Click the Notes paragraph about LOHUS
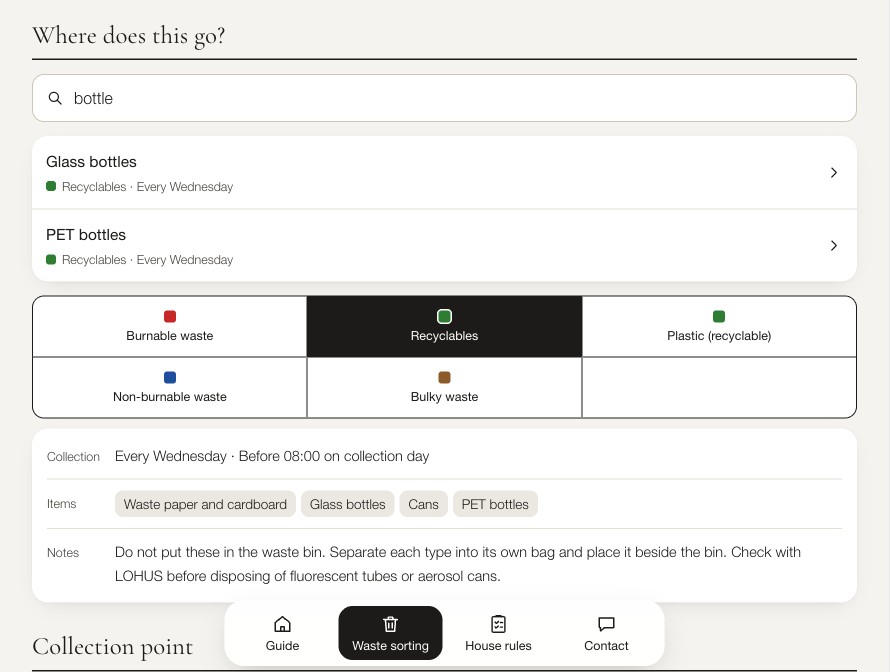 click(x=457, y=564)
